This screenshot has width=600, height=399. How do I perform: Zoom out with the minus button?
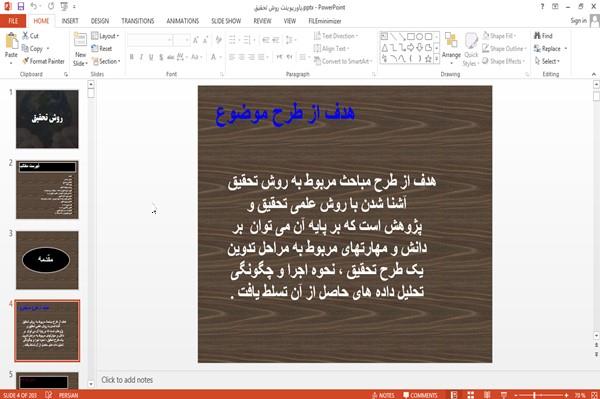pos(516,395)
